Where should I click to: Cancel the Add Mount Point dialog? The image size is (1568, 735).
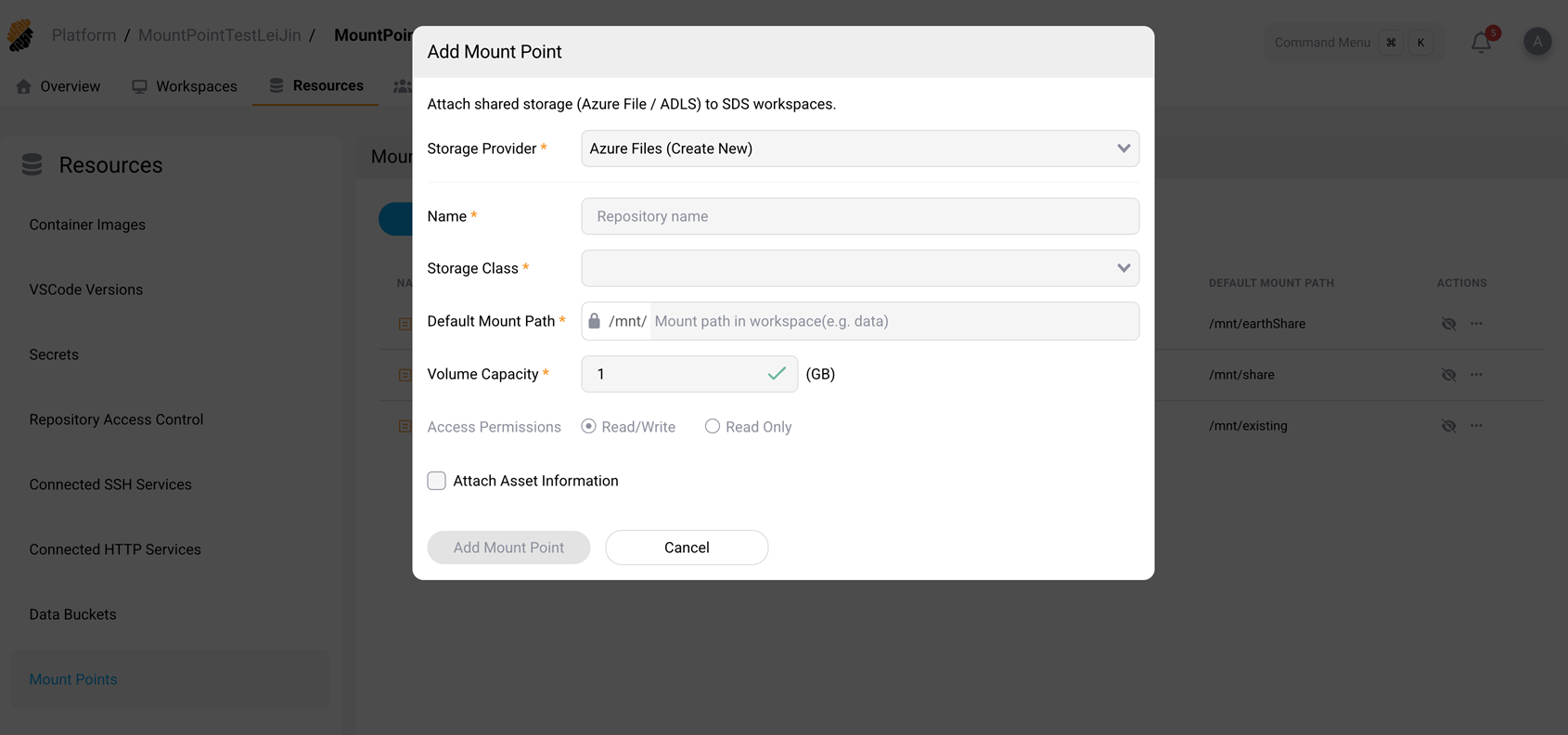tap(687, 548)
